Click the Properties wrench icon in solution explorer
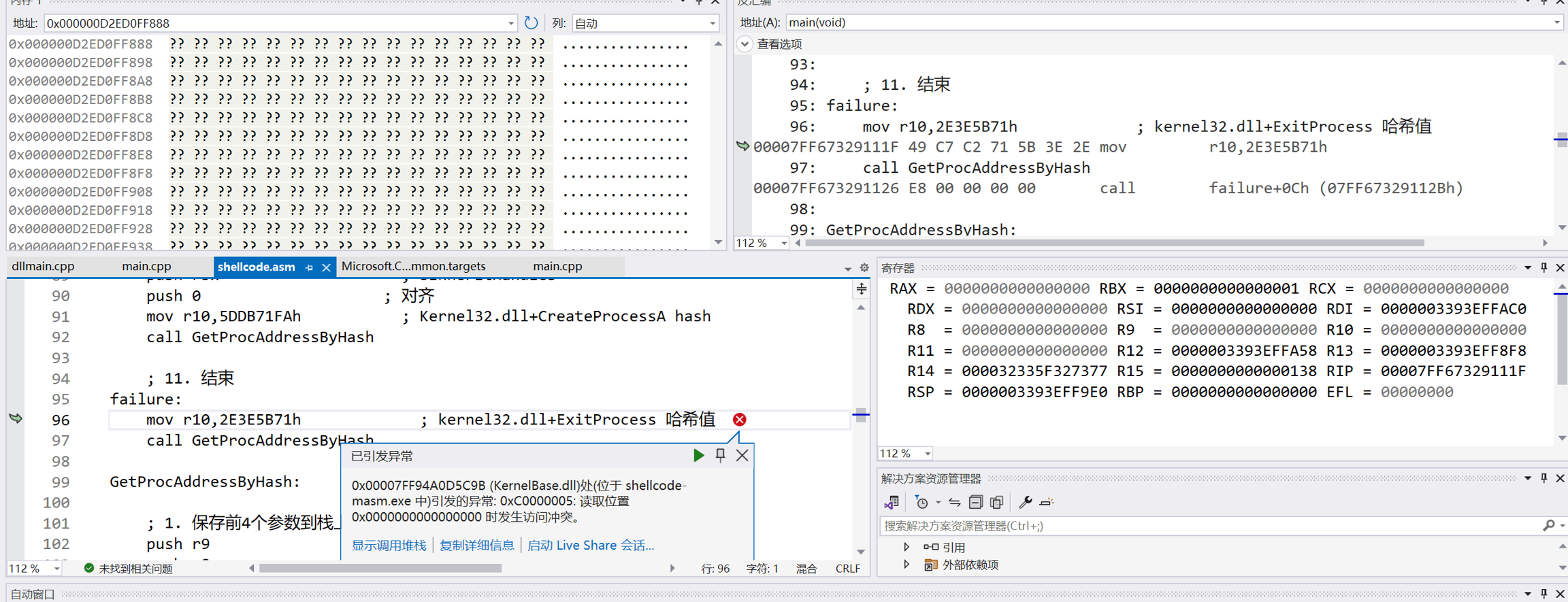Image resolution: width=1568 pixels, height=602 pixels. point(1025,503)
